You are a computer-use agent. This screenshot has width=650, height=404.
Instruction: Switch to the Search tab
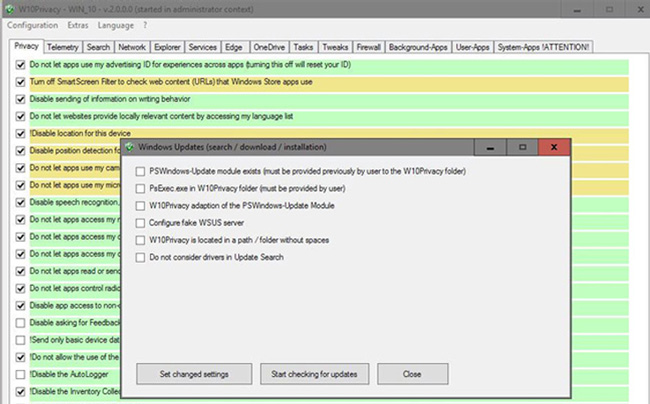(98, 47)
